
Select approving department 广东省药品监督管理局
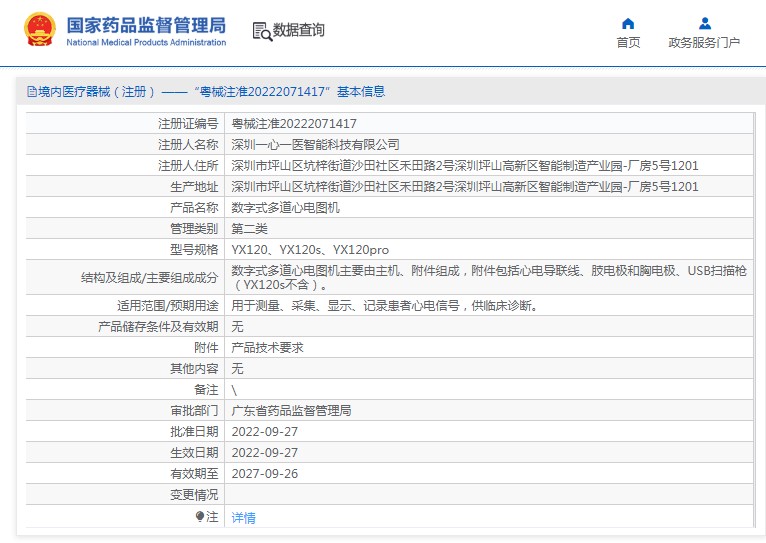pyautogui.click(x=292, y=411)
